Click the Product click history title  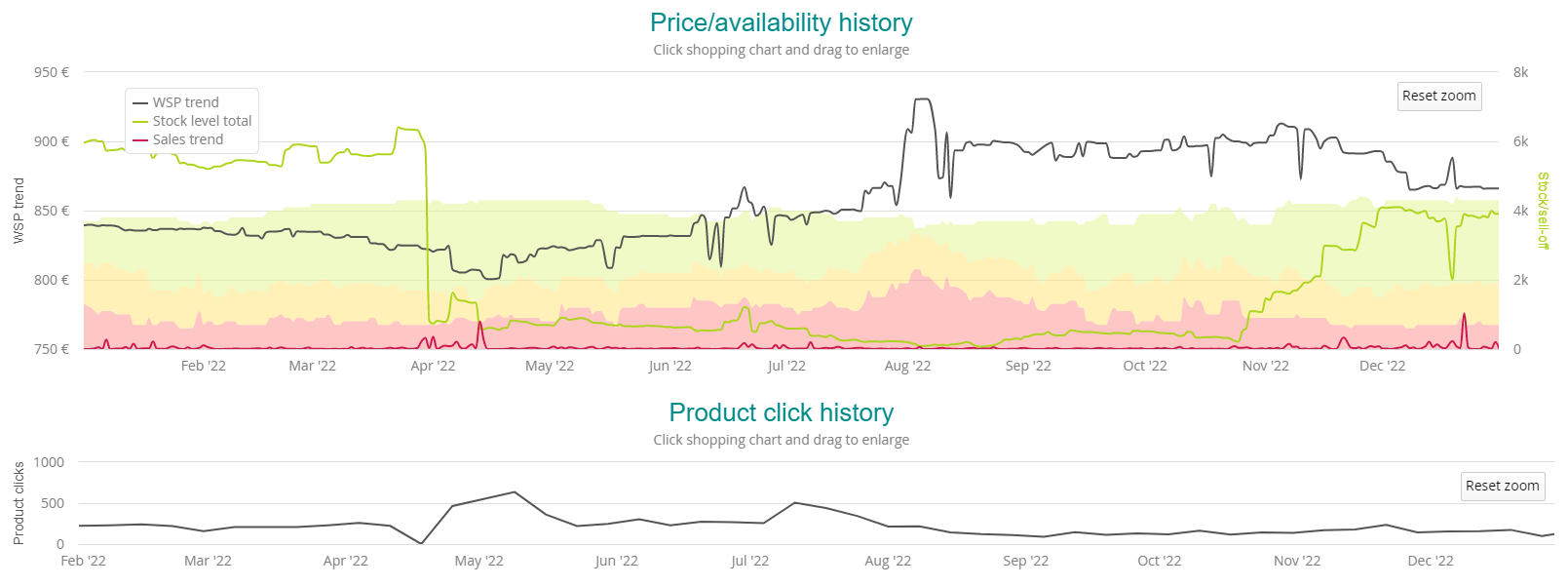(781, 412)
